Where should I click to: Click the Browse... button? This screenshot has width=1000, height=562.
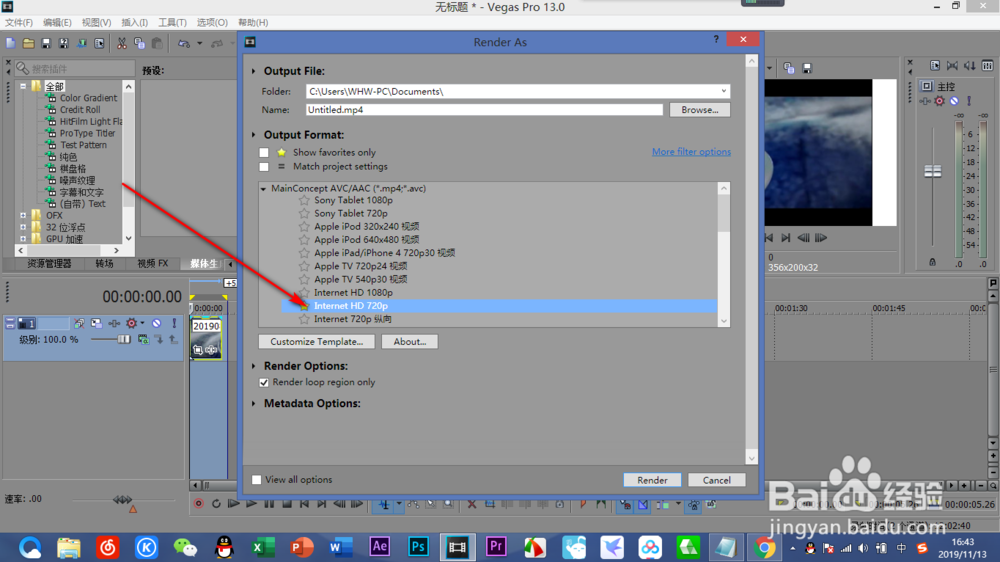point(700,110)
